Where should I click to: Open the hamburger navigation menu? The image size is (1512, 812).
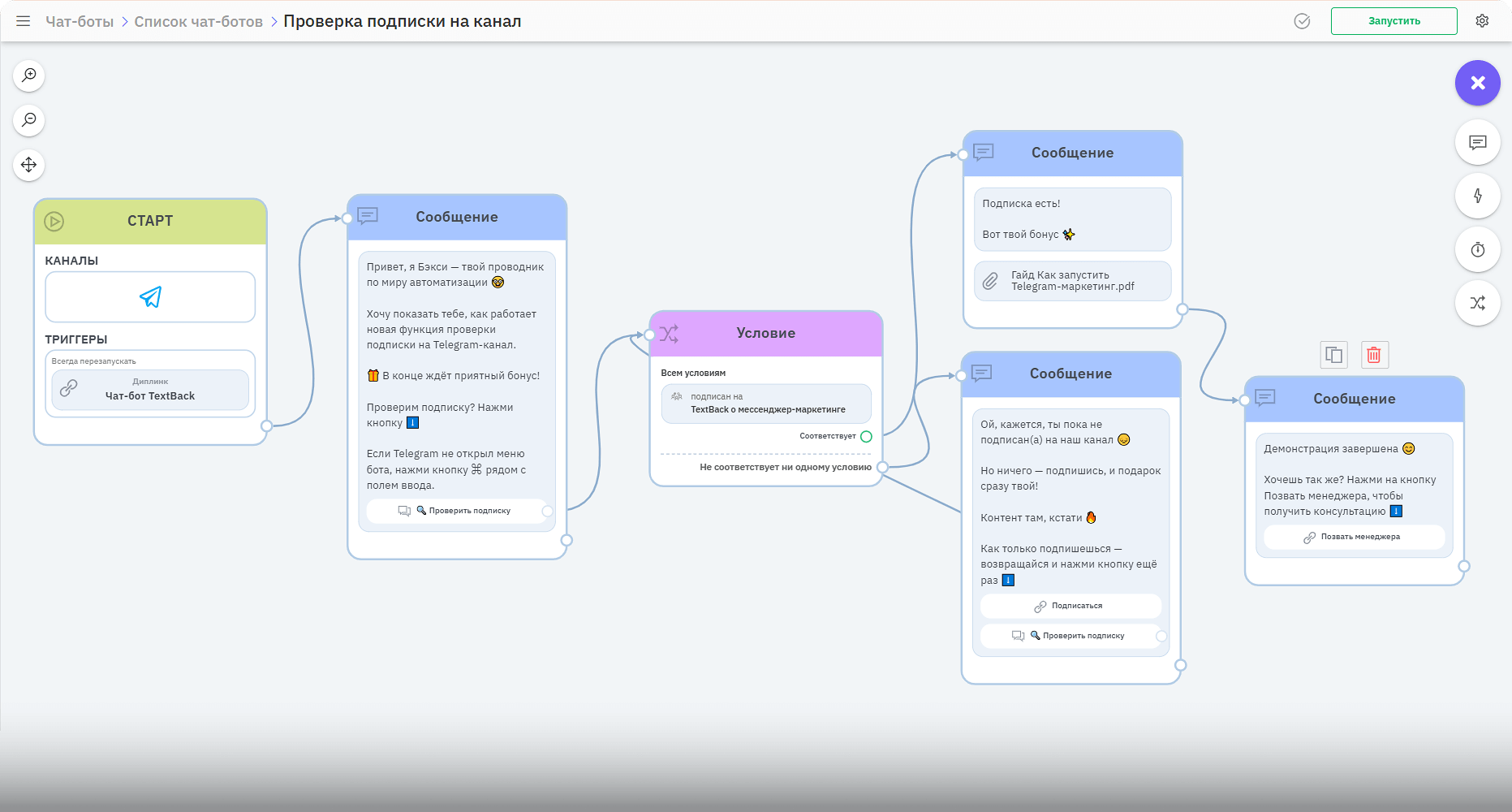(x=24, y=21)
